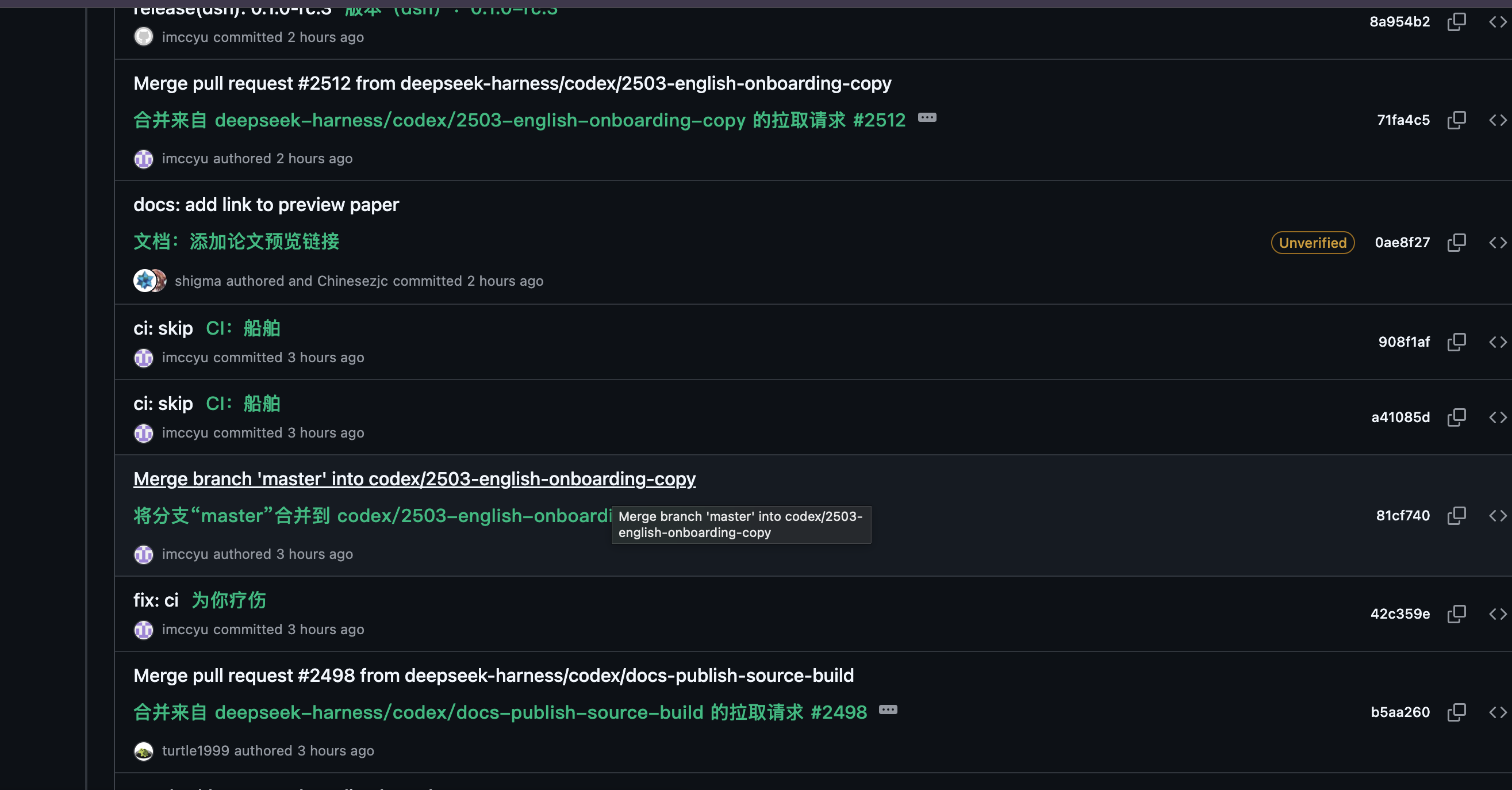Open 'Merge branch master into codex/2503' commit
Viewport: 1512px width, 790px height.
pyautogui.click(x=415, y=478)
